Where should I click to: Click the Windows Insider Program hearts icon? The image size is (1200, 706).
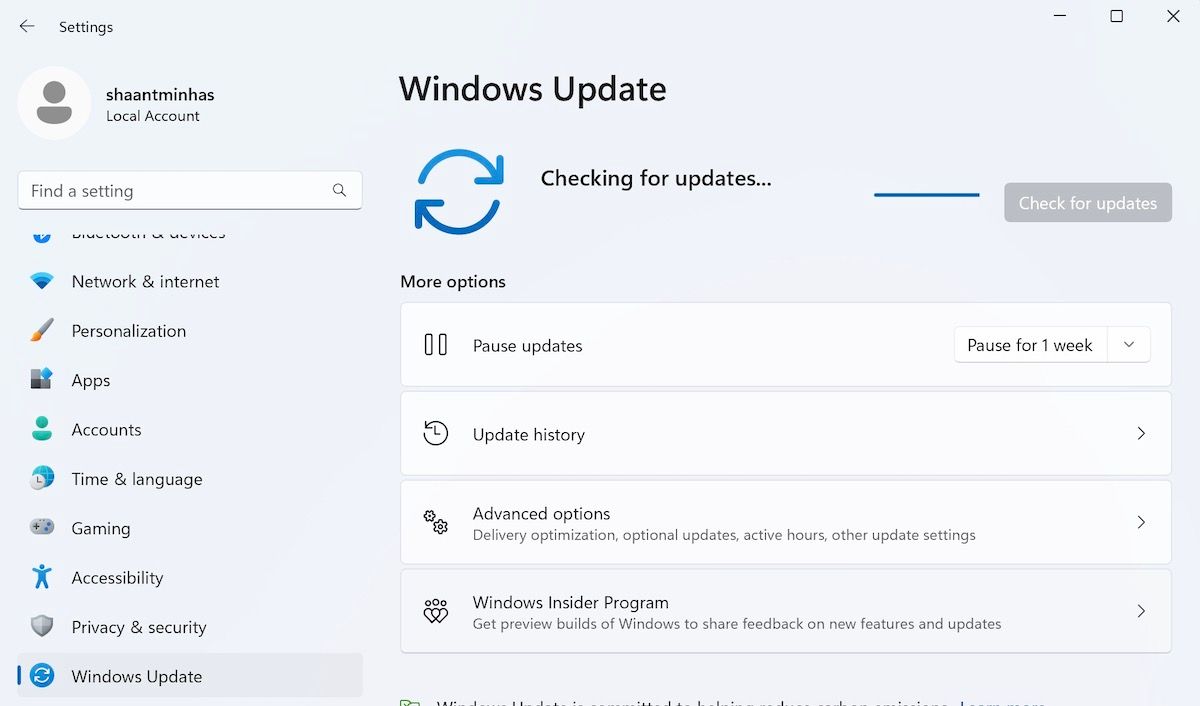pyautogui.click(x=436, y=611)
